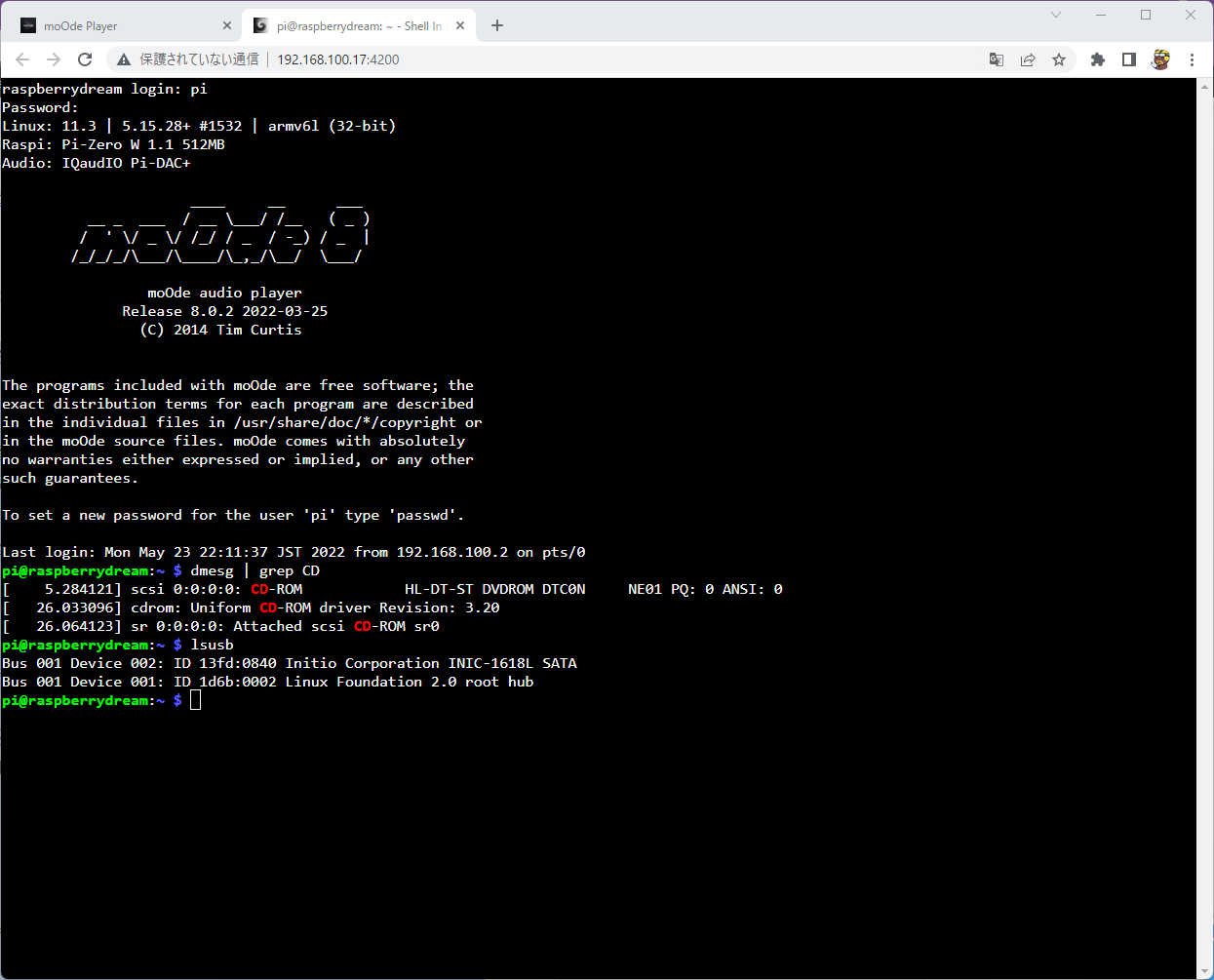The width and height of the screenshot is (1214, 980).
Task: Click '(C) 2014 Tim Curtis' text
Action: pos(221,330)
